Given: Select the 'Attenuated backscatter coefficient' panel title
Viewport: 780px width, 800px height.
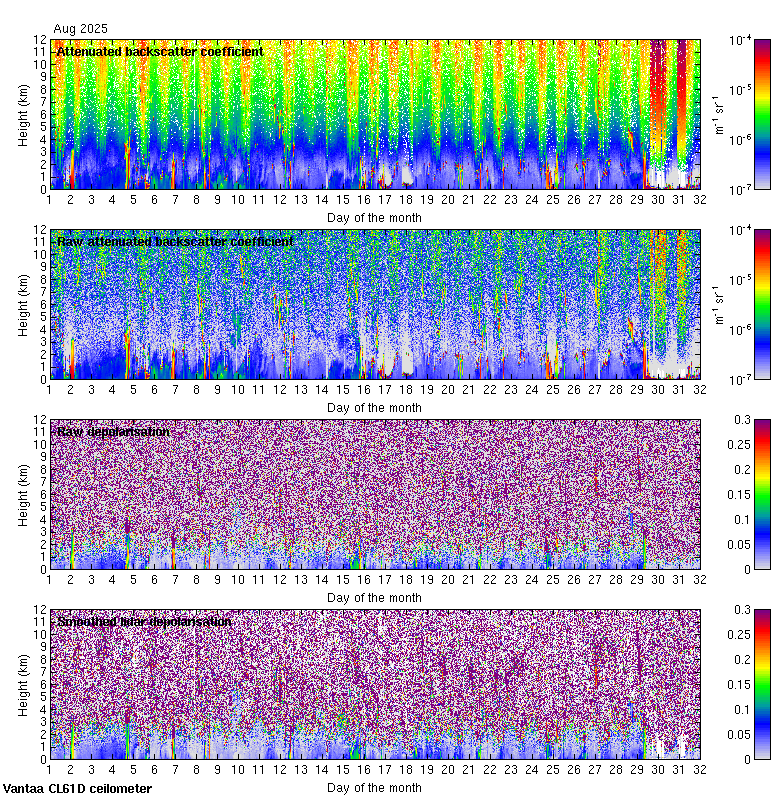Looking at the screenshot, I should [160, 51].
